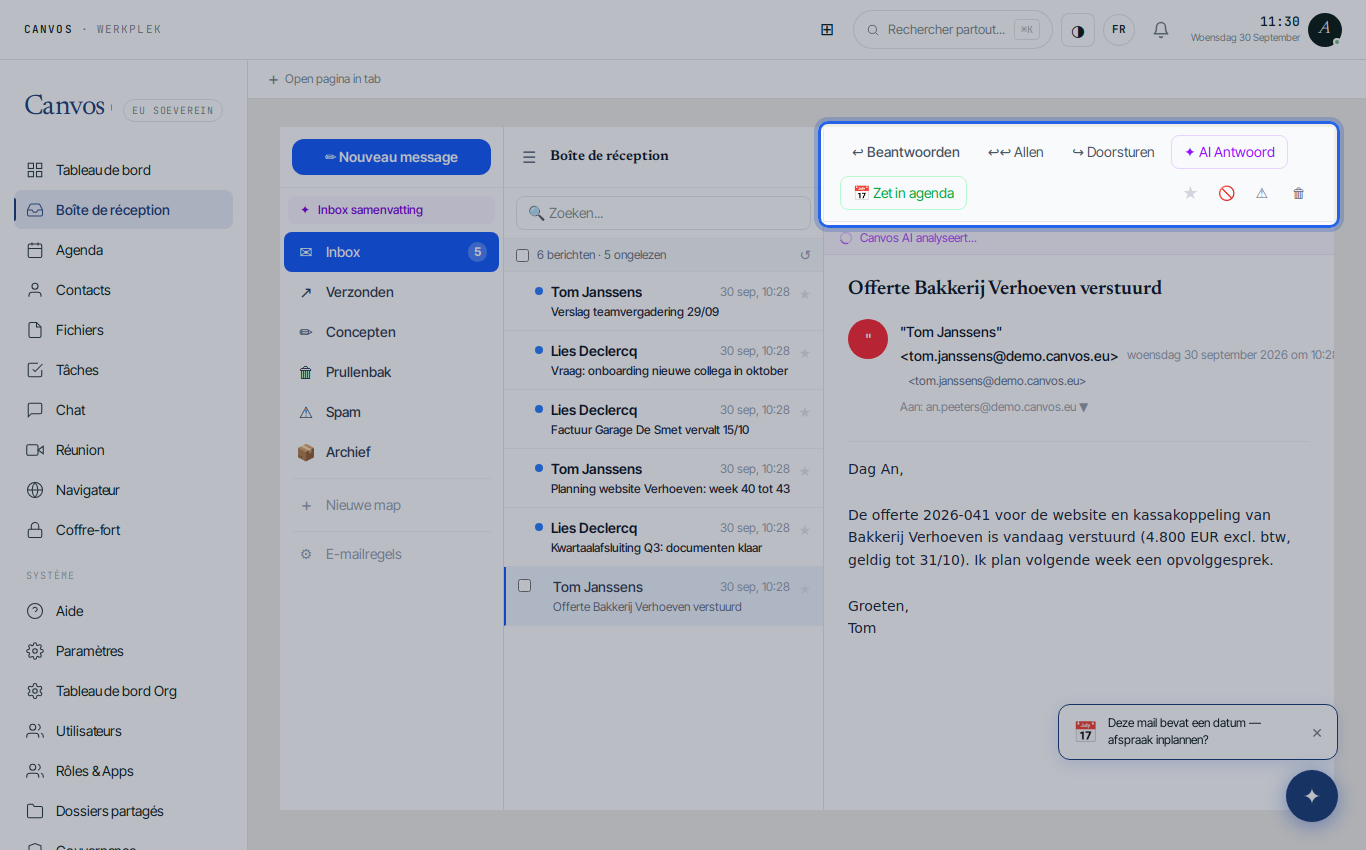Star the Kwartaalafsluiting Q3 message
The height and width of the screenshot is (850, 1366).
805,529
